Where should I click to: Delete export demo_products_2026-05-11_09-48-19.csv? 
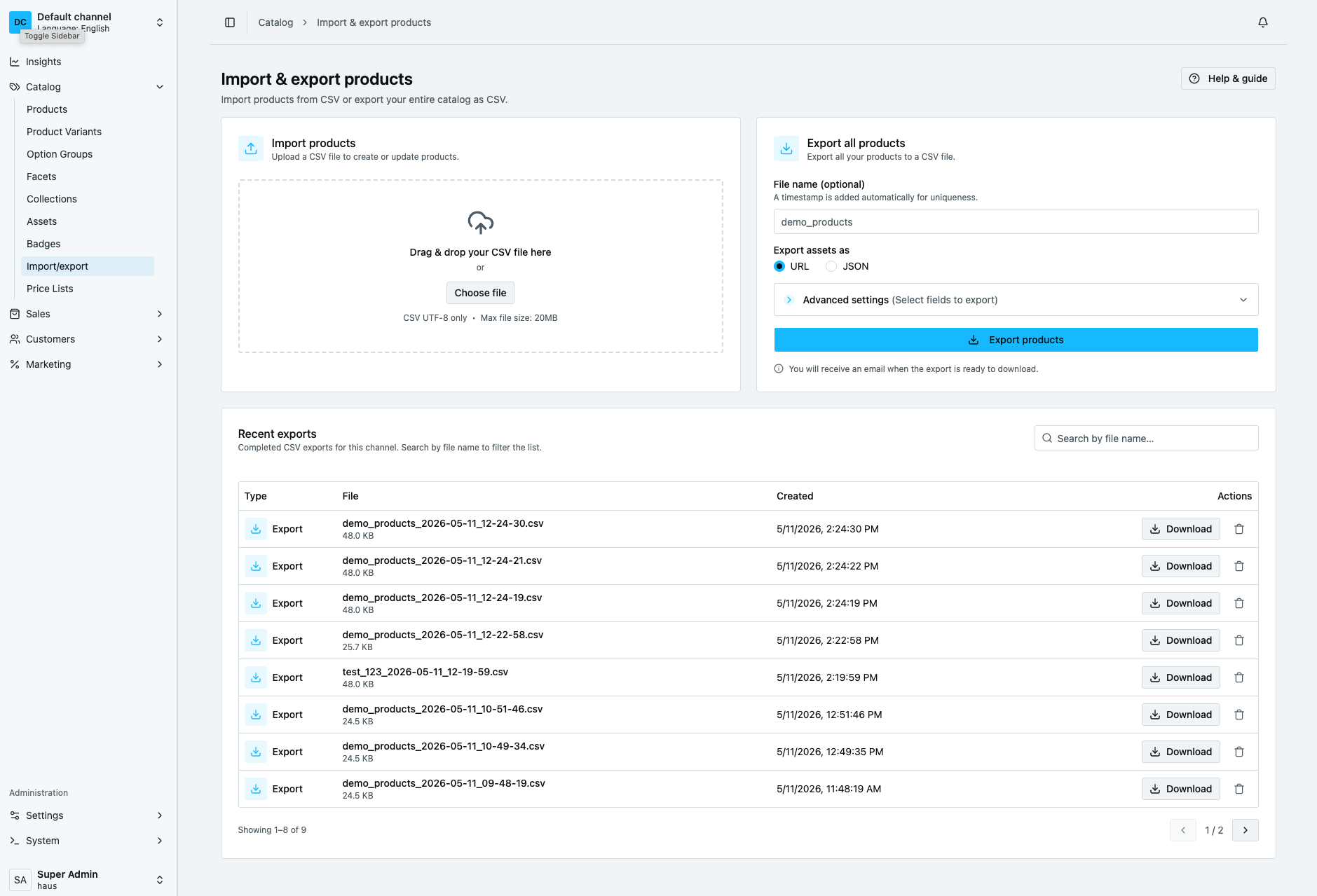point(1239,789)
